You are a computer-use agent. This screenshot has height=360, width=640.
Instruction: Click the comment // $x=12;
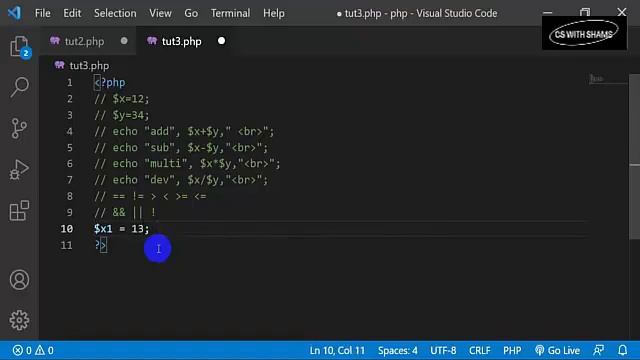pos(122,99)
